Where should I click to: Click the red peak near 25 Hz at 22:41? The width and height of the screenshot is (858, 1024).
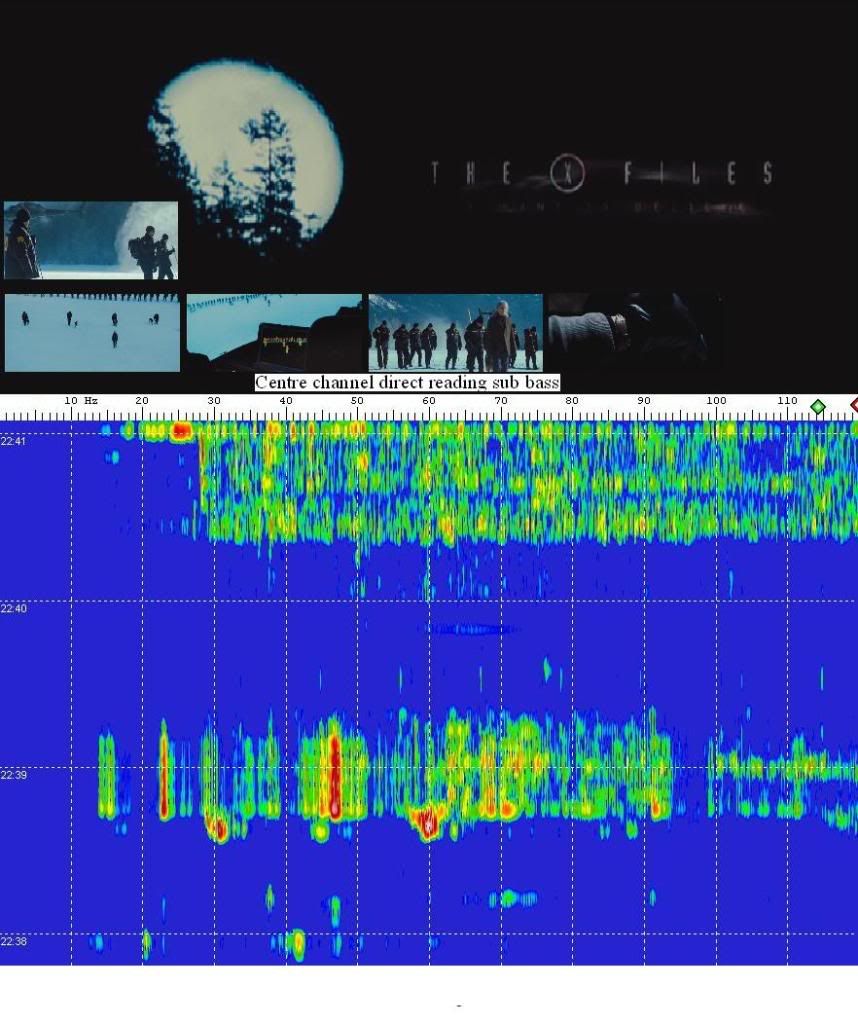(x=181, y=431)
